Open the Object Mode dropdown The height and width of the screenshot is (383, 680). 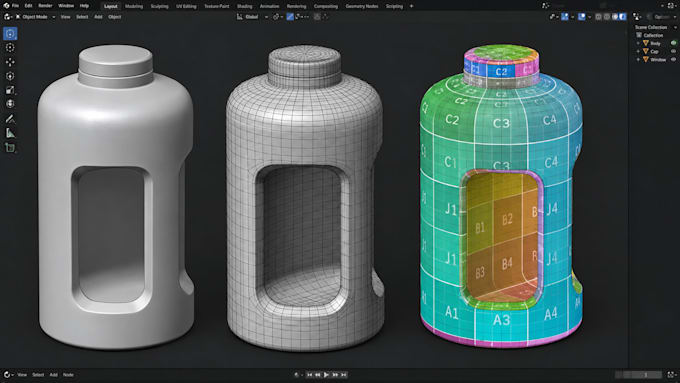click(36, 17)
